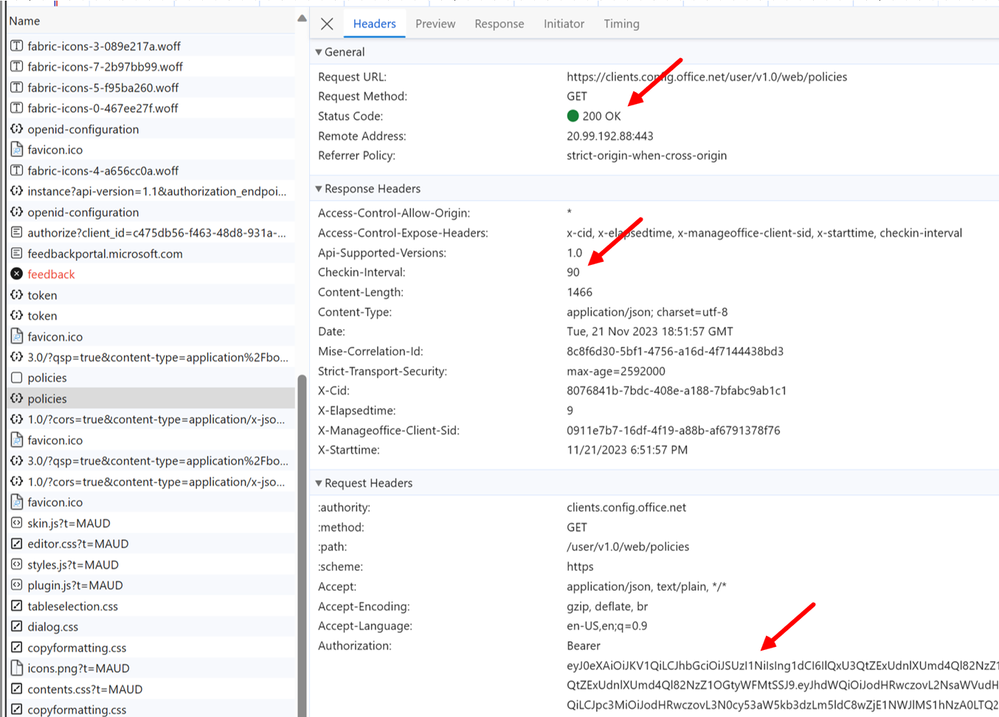Open the Initiator tab

coord(564,24)
